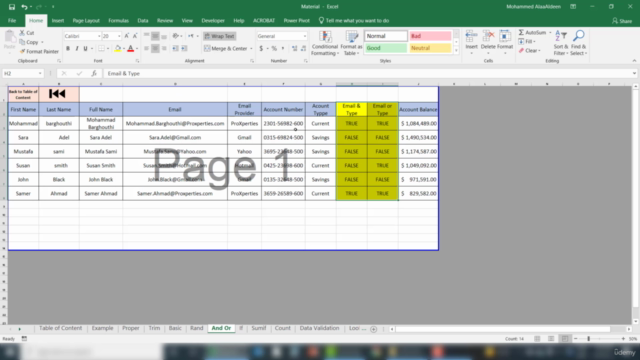Image resolution: width=640 pixels, height=360 pixels.
Task: Switch to the Page Layout tab
Action: pyautogui.click(x=86, y=20)
